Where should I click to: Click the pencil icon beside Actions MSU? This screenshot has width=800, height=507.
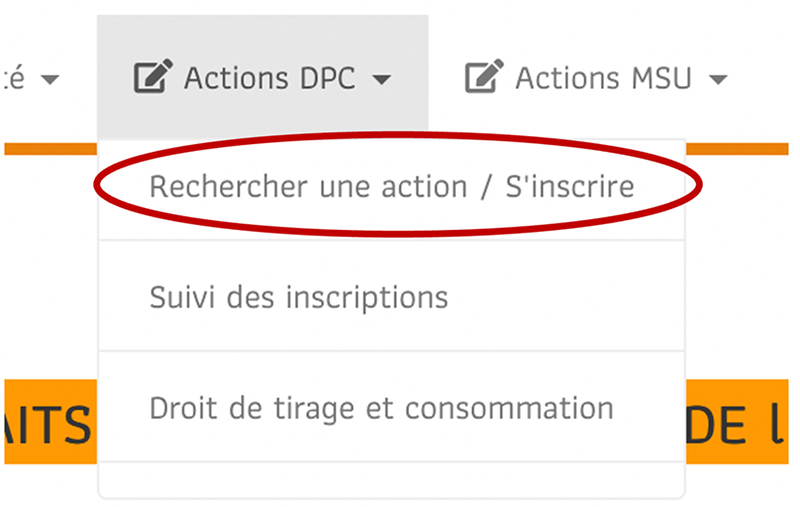pos(484,77)
